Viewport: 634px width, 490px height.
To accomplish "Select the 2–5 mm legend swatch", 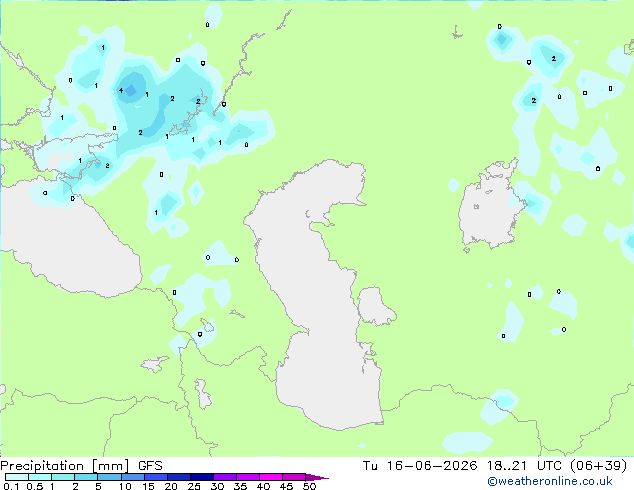I will point(86,477).
